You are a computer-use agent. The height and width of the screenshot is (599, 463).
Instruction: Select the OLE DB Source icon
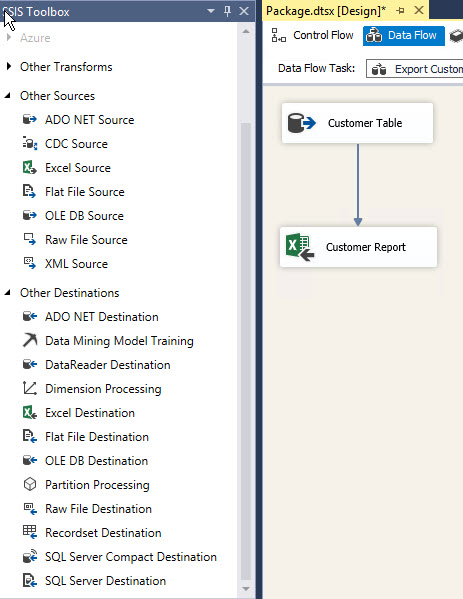[29, 215]
